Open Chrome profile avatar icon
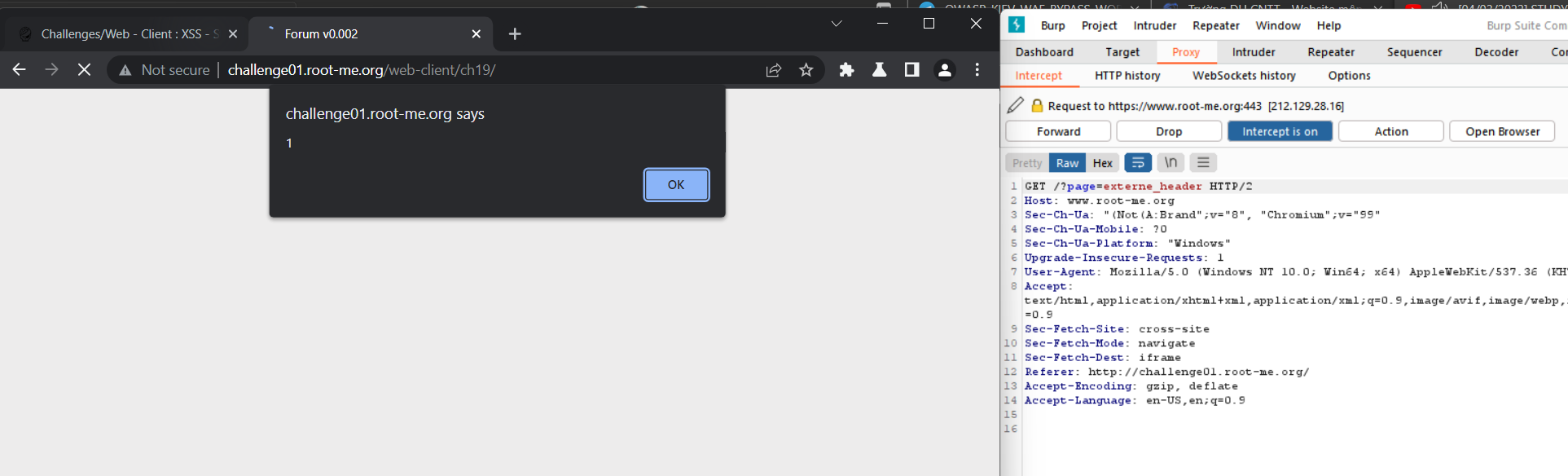This screenshot has height=476, width=1568. click(945, 70)
